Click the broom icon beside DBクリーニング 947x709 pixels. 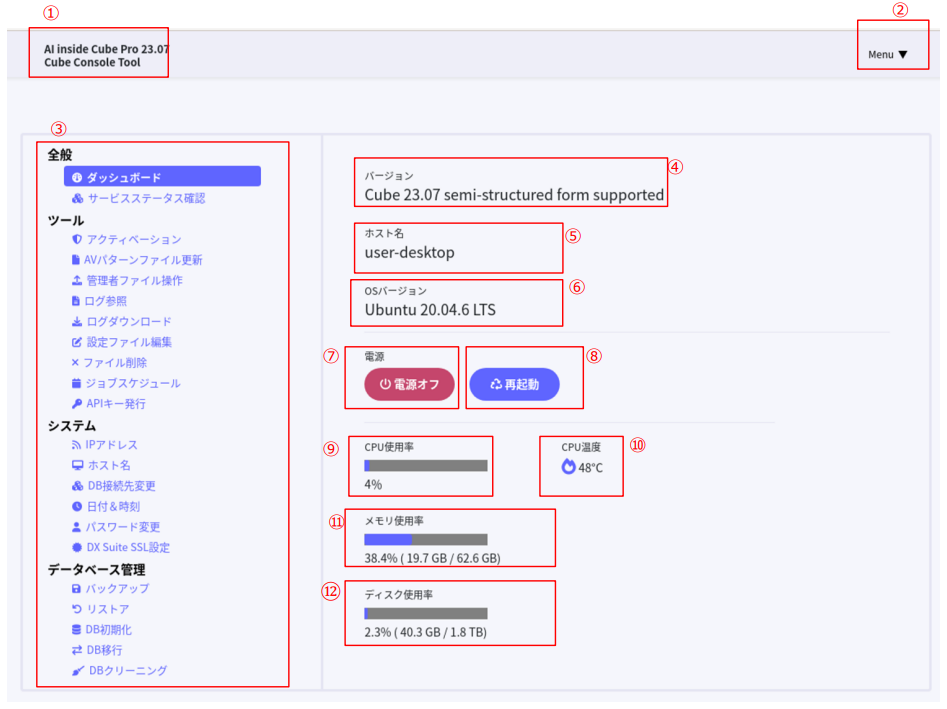[78, 671]
